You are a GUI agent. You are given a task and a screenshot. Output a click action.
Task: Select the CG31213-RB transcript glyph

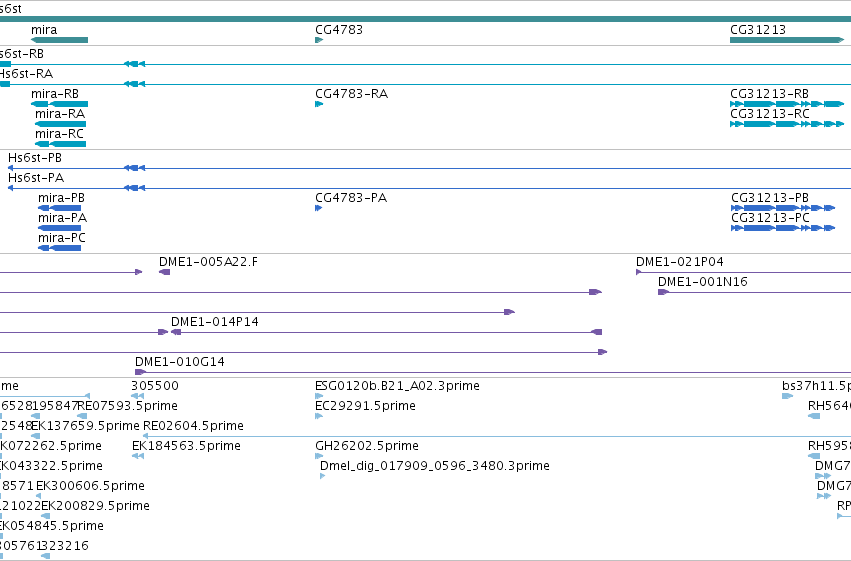(x=787, y=104)
